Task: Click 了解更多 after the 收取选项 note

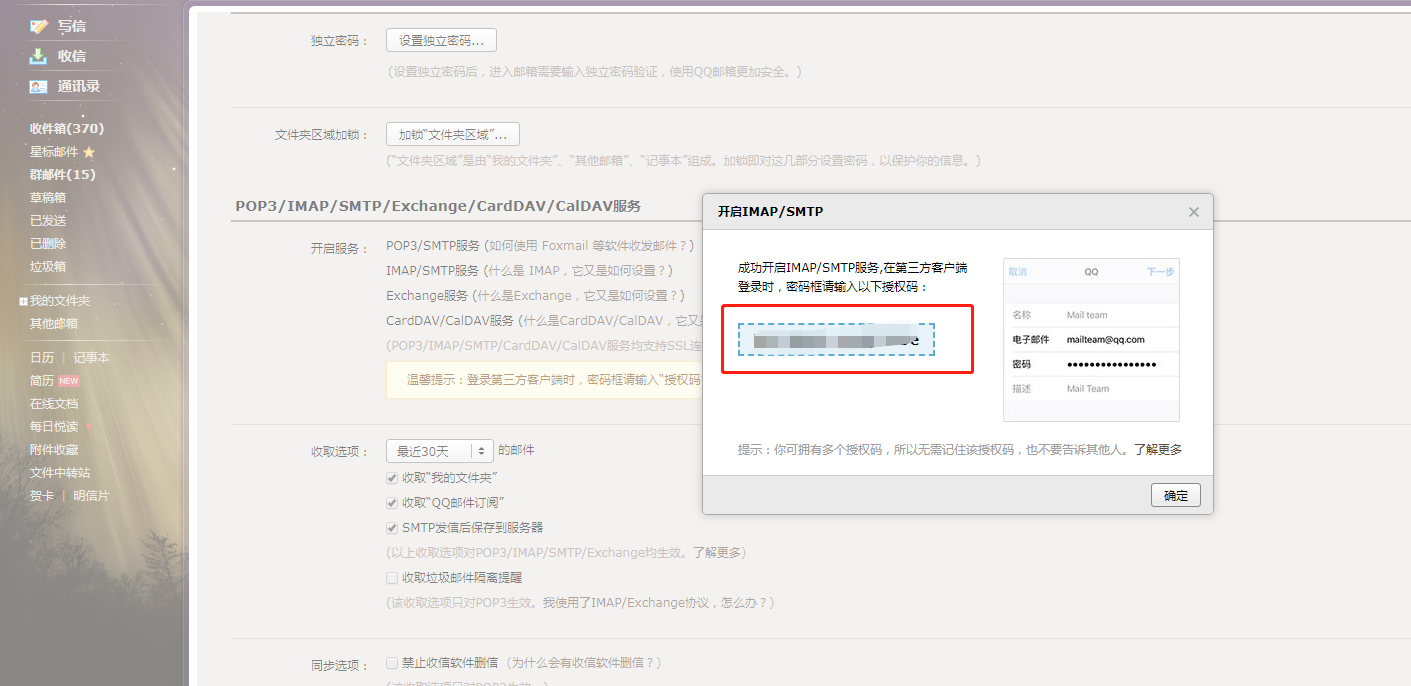Action: pyautogui.click(x=717, y=553)
